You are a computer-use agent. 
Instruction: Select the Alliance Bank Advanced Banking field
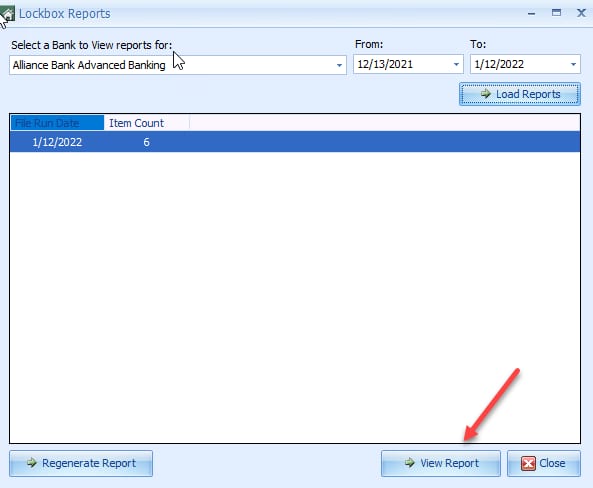coord(178,65)
